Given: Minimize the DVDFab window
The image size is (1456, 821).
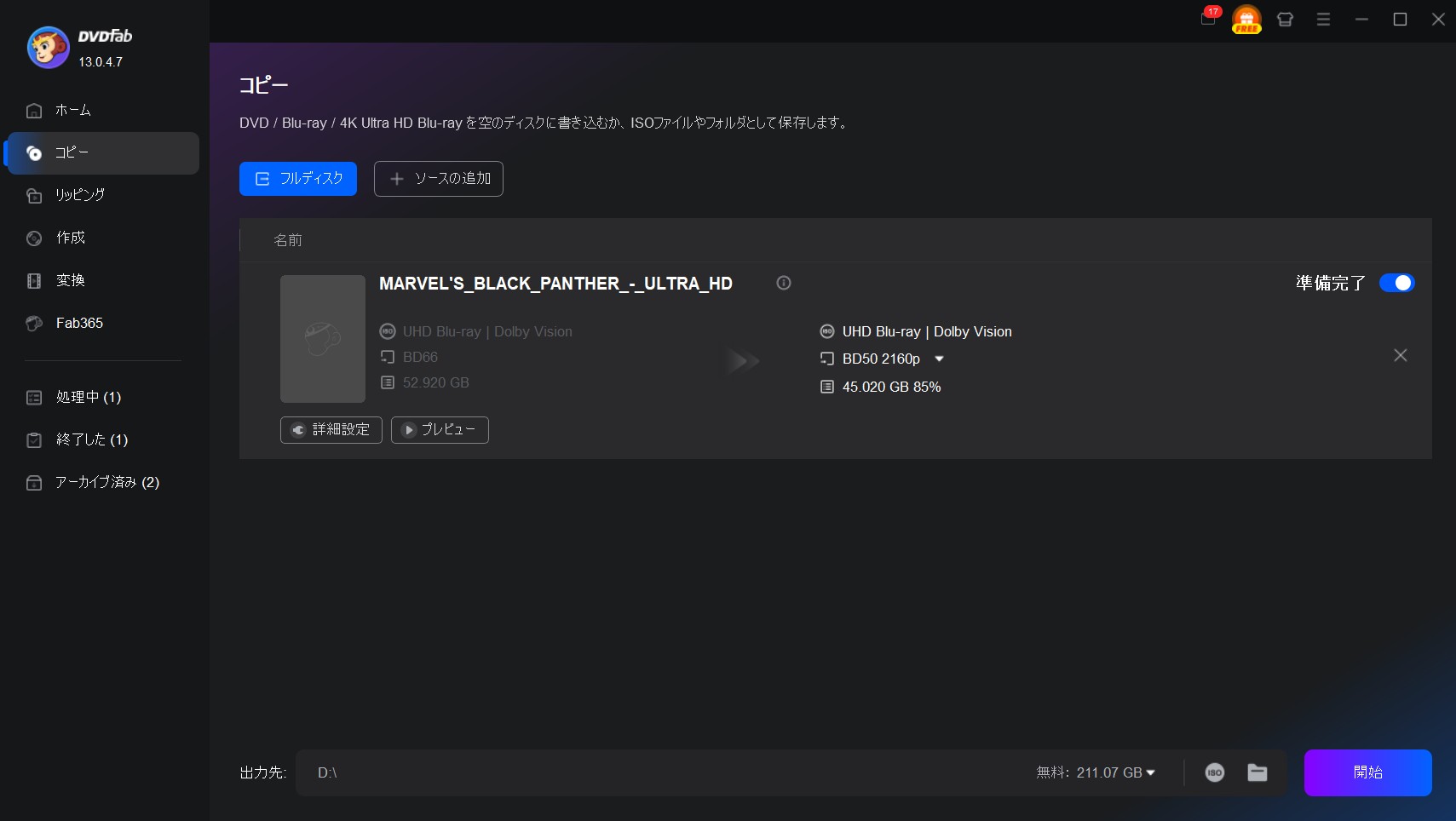Looking at the screenshot, I should [1361, 19].
